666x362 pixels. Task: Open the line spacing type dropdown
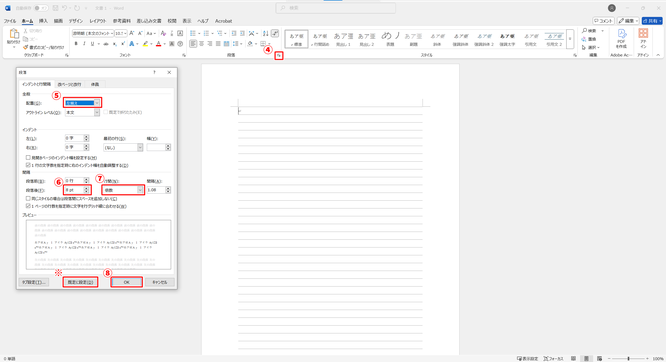[x=140, y=190]
